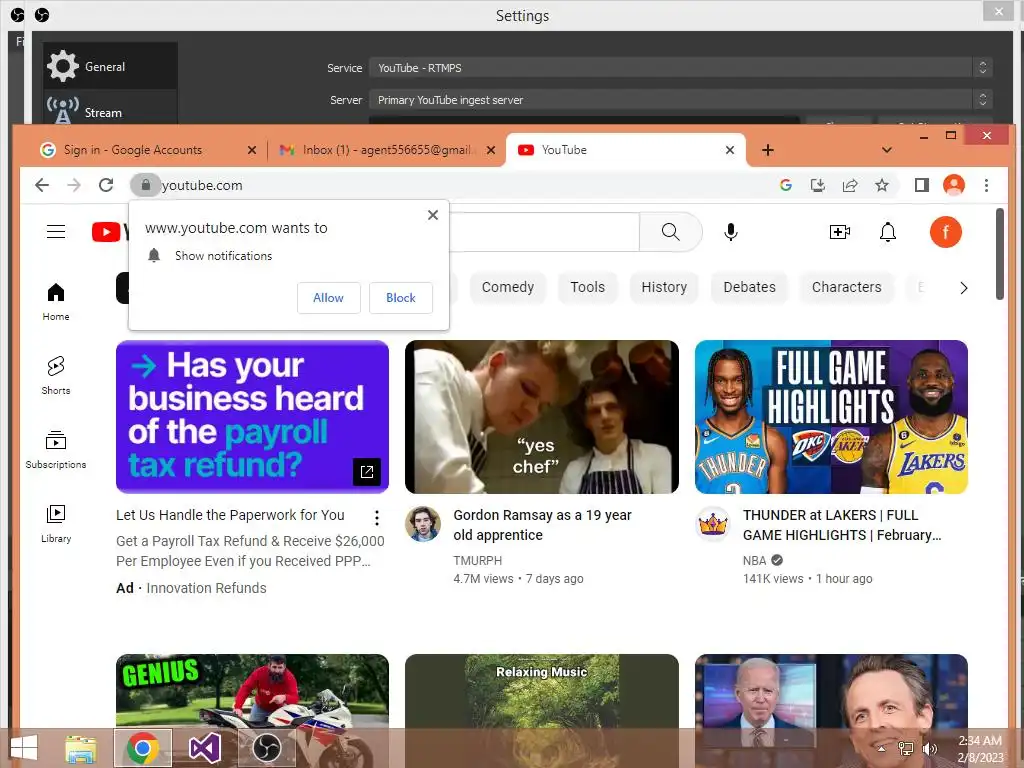The height and width of the screenshot is (768, 1024).
Task: Allow YouTube notifications
Action: (328, 298)
